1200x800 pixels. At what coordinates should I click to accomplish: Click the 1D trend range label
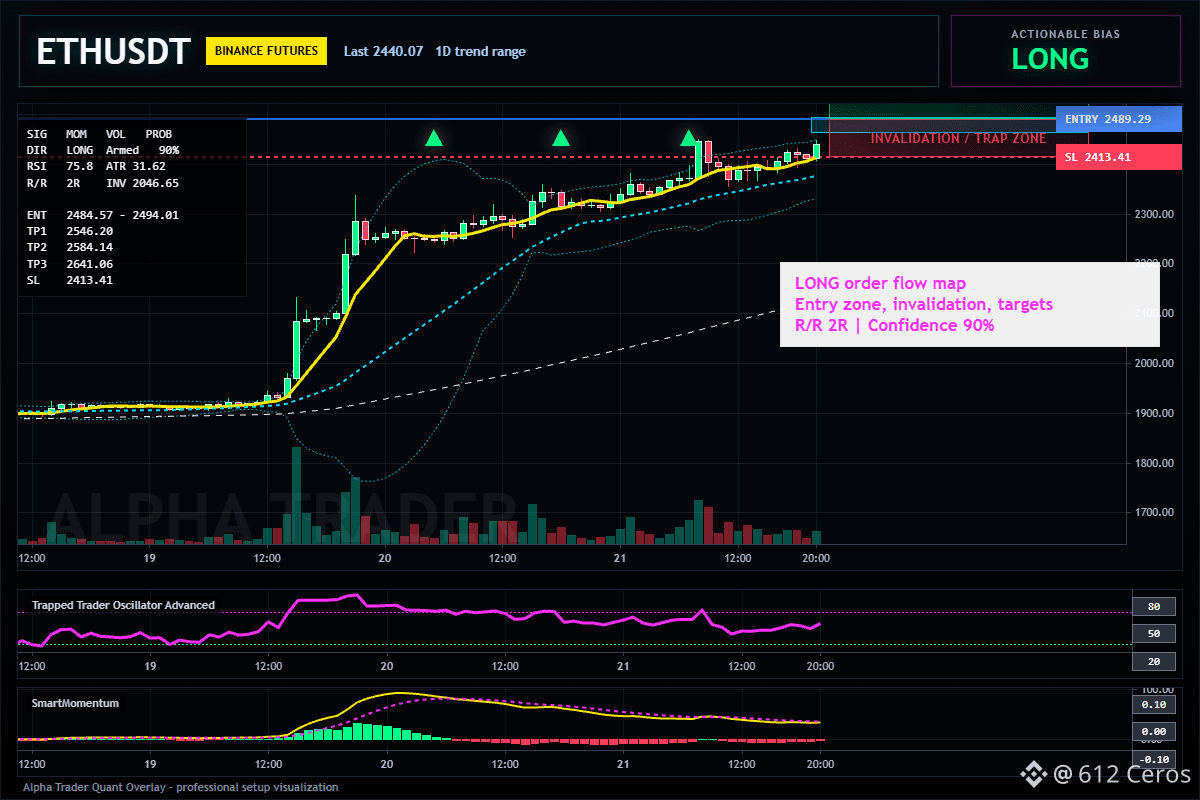pos(480,51)
